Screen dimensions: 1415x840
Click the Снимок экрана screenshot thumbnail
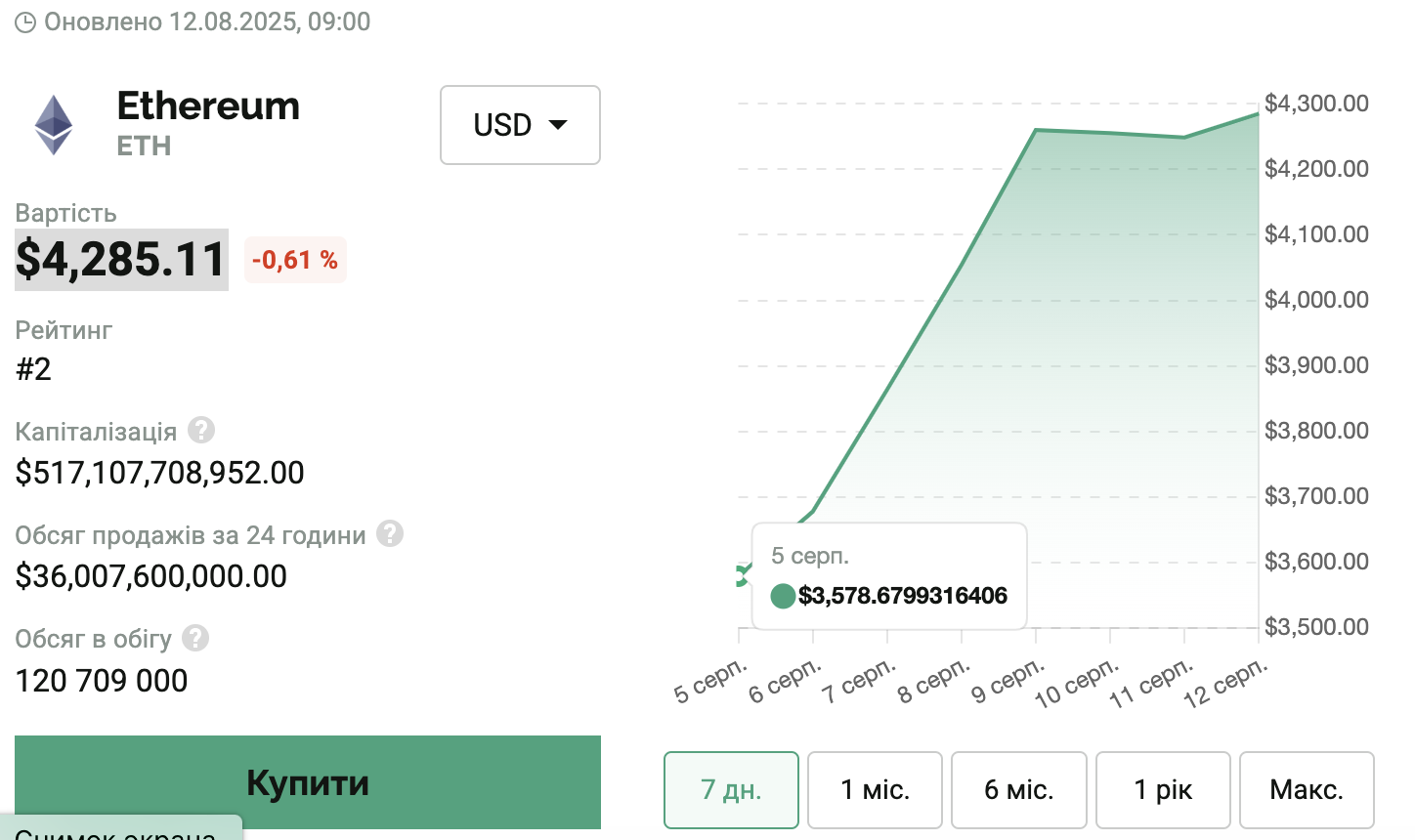click(117, 830)
